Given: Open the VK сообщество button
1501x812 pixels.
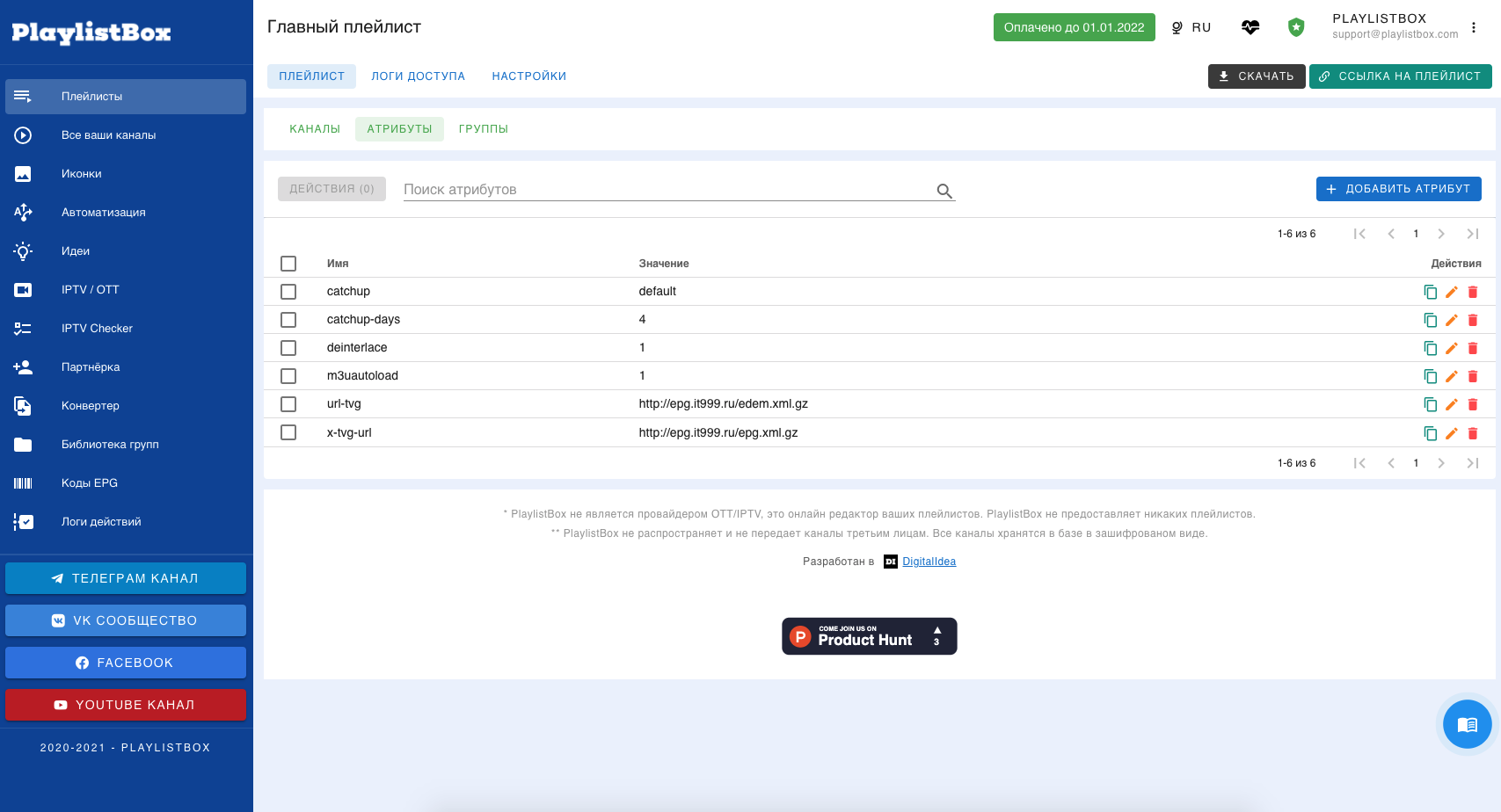Looking at the screenshot, I should (126, 620).
